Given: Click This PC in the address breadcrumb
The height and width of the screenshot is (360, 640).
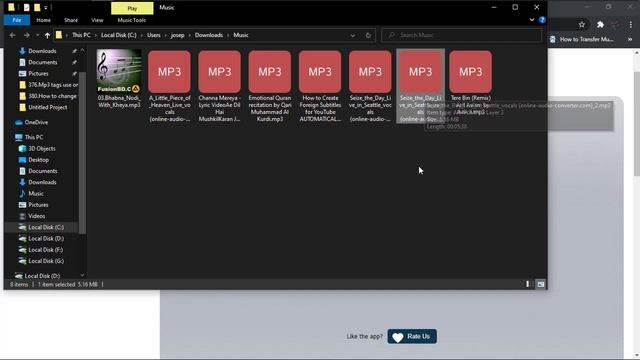Looking at the screenshot, I should [81, 35].
